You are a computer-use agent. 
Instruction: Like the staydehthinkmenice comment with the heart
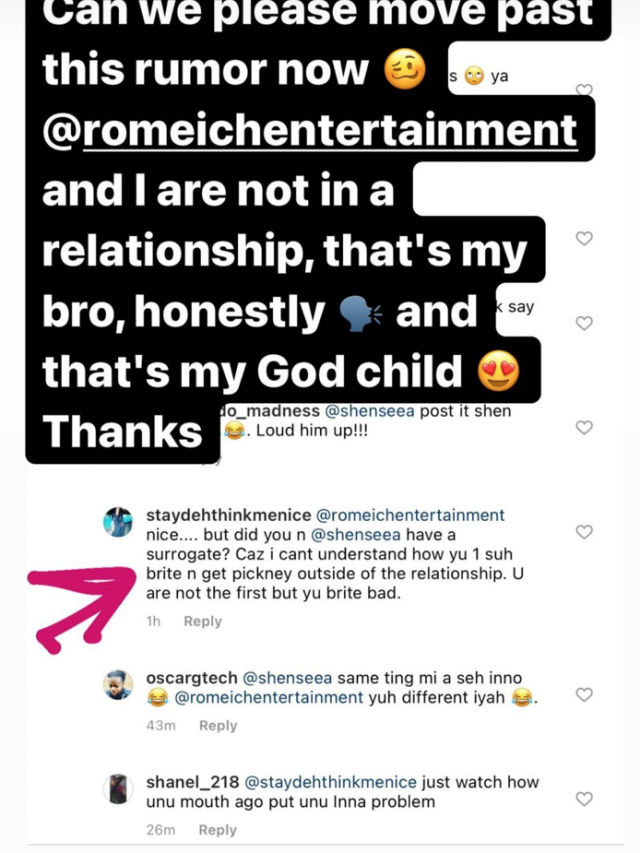[x=585, y=532]
